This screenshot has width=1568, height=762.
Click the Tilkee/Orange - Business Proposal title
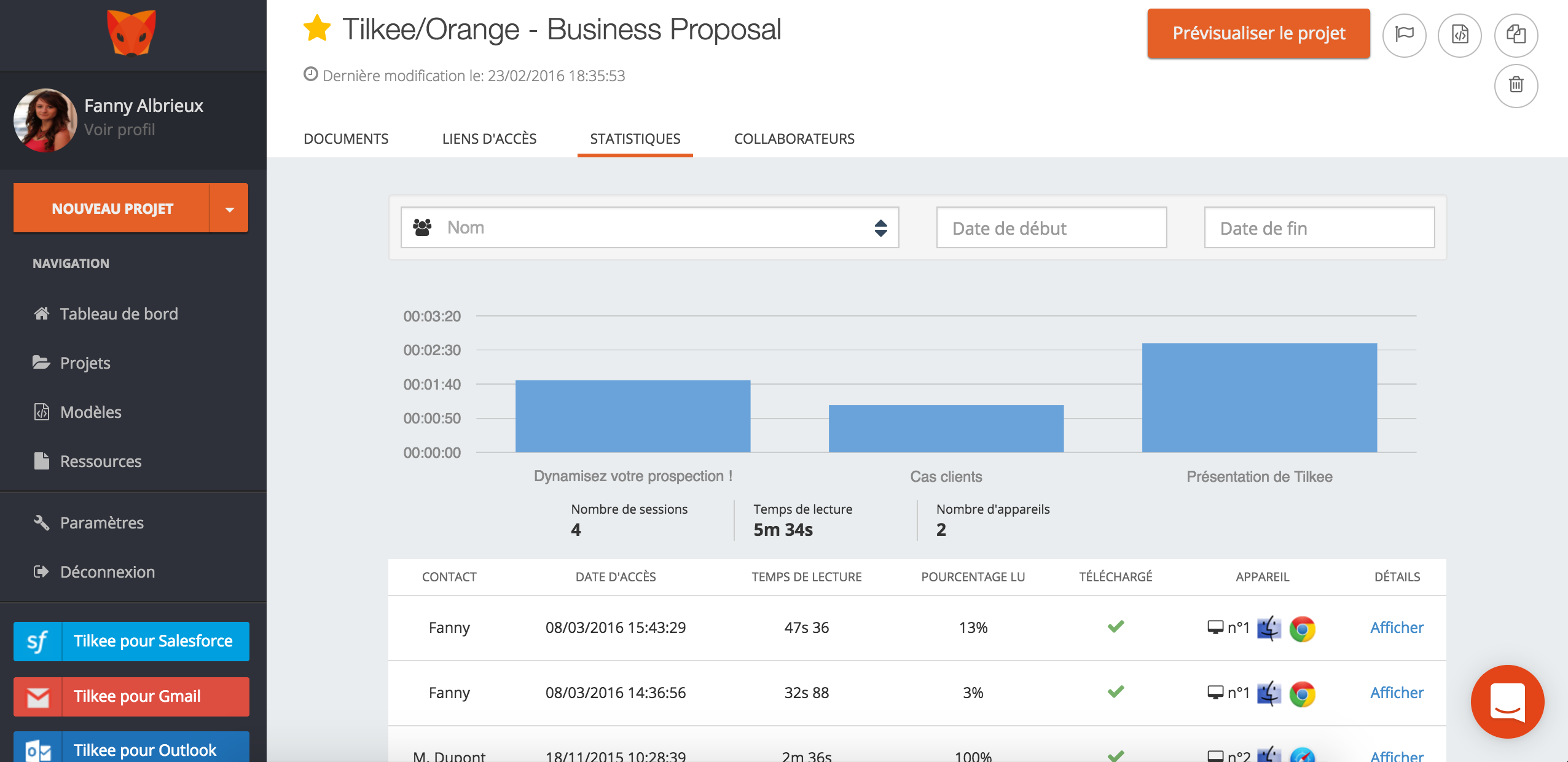click(x=562, y=29)
